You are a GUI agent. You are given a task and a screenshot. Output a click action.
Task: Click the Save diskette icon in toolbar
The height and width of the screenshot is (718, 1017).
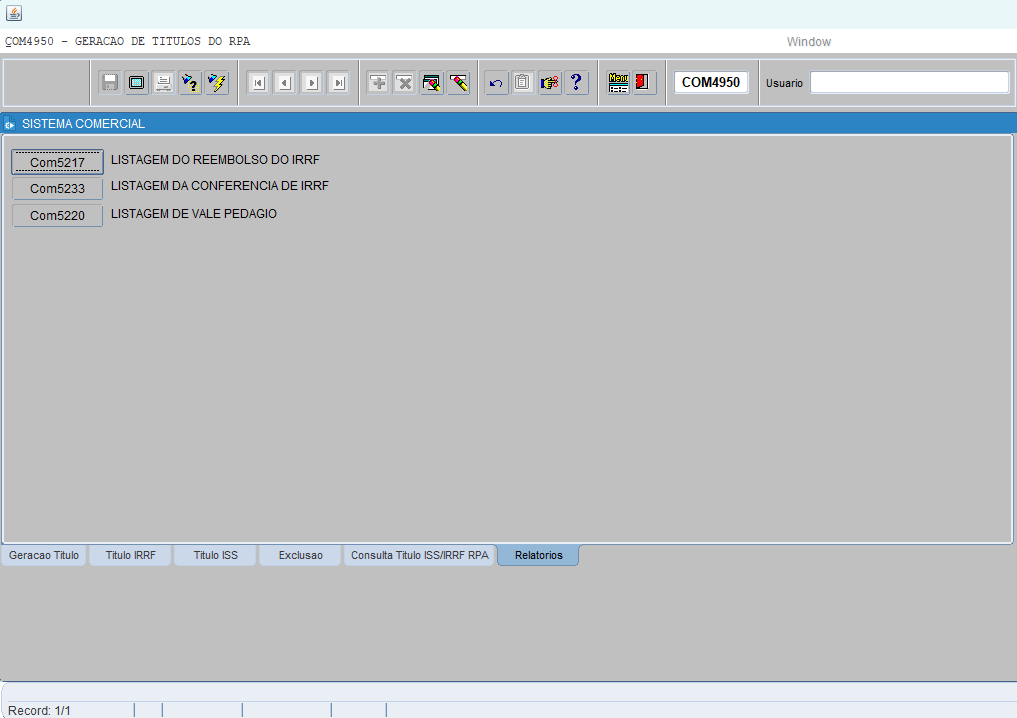[x=110, y=83]
